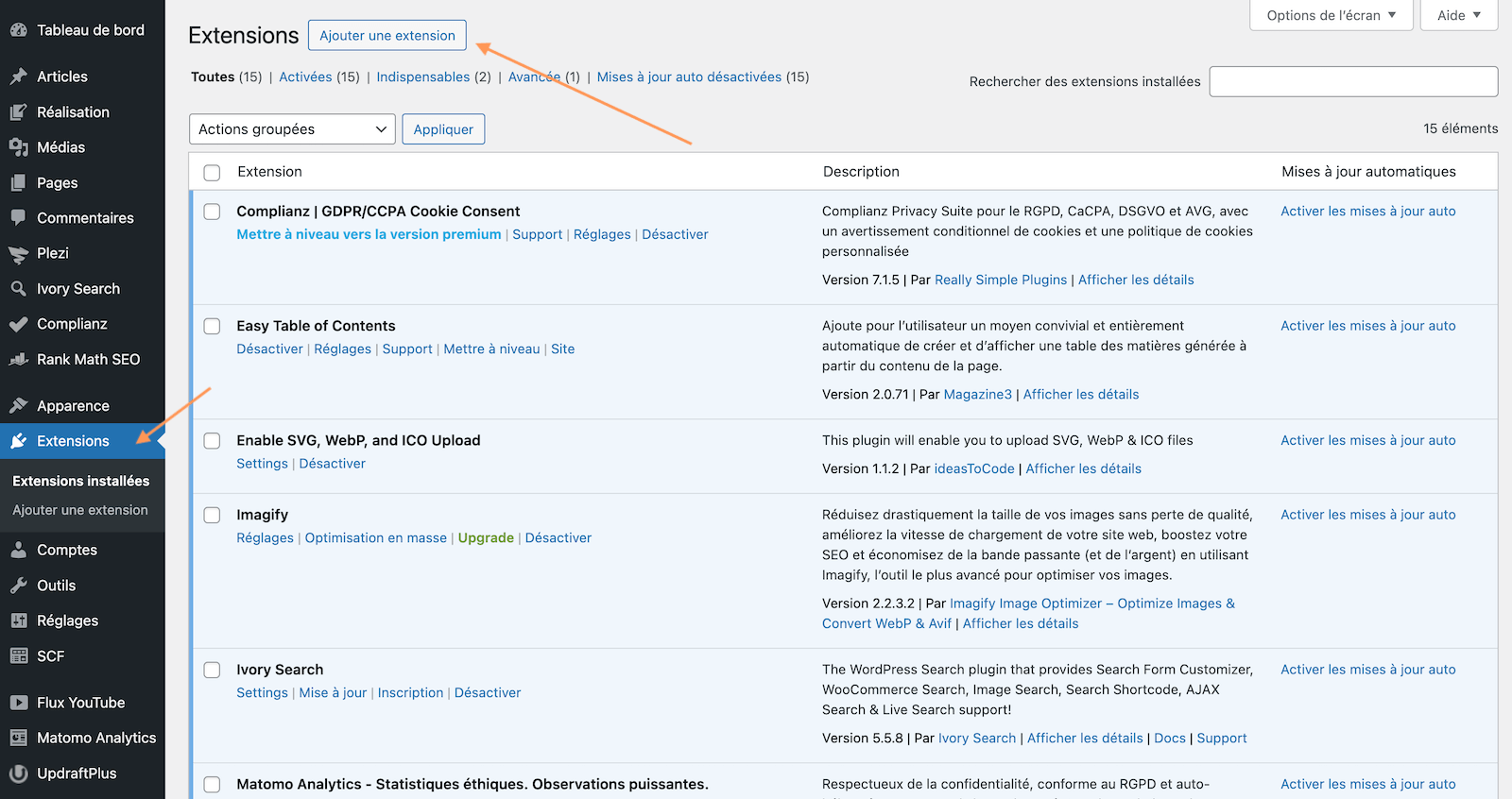Tick the Imagify plugin checkbox
Viewport: 1512px width, 799px height.
213,515
